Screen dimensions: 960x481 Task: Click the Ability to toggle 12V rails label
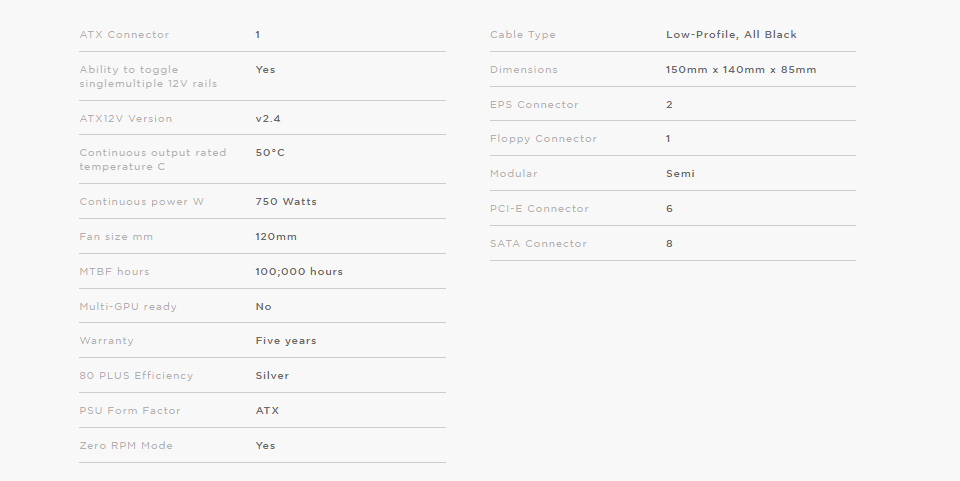(148, 76)
